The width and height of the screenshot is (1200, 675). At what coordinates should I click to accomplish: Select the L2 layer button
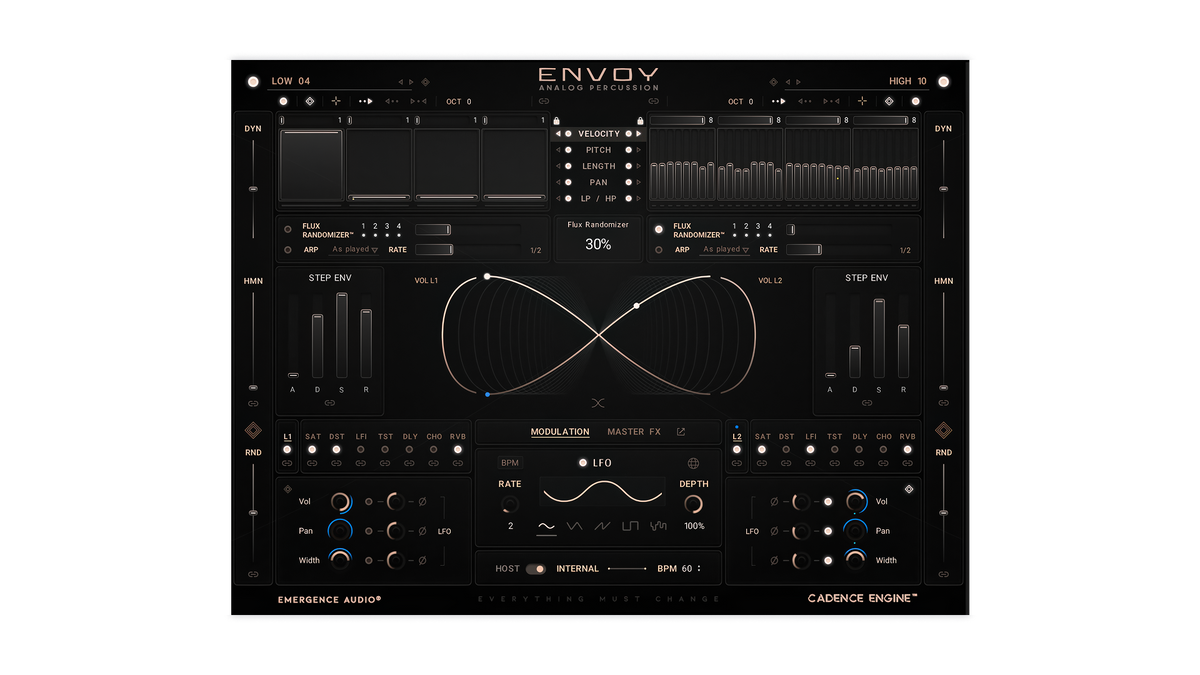pyautogui.click(x=737, y=437)
